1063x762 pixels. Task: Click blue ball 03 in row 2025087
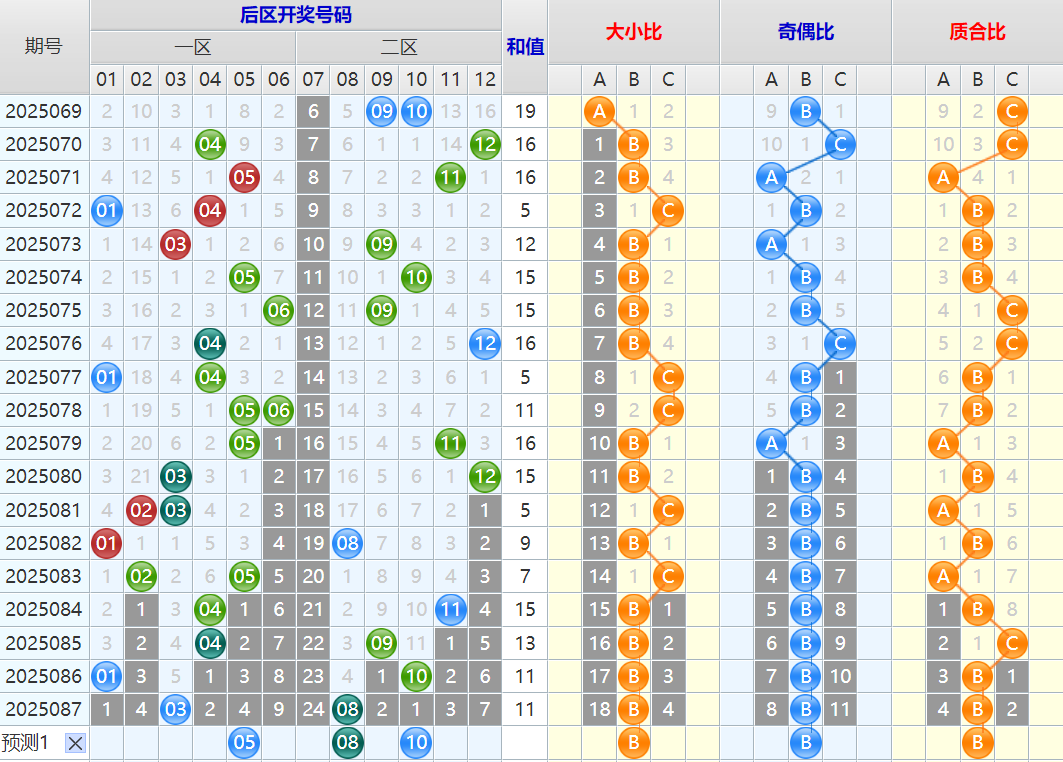pyautogui.click(x=176, y=709)
